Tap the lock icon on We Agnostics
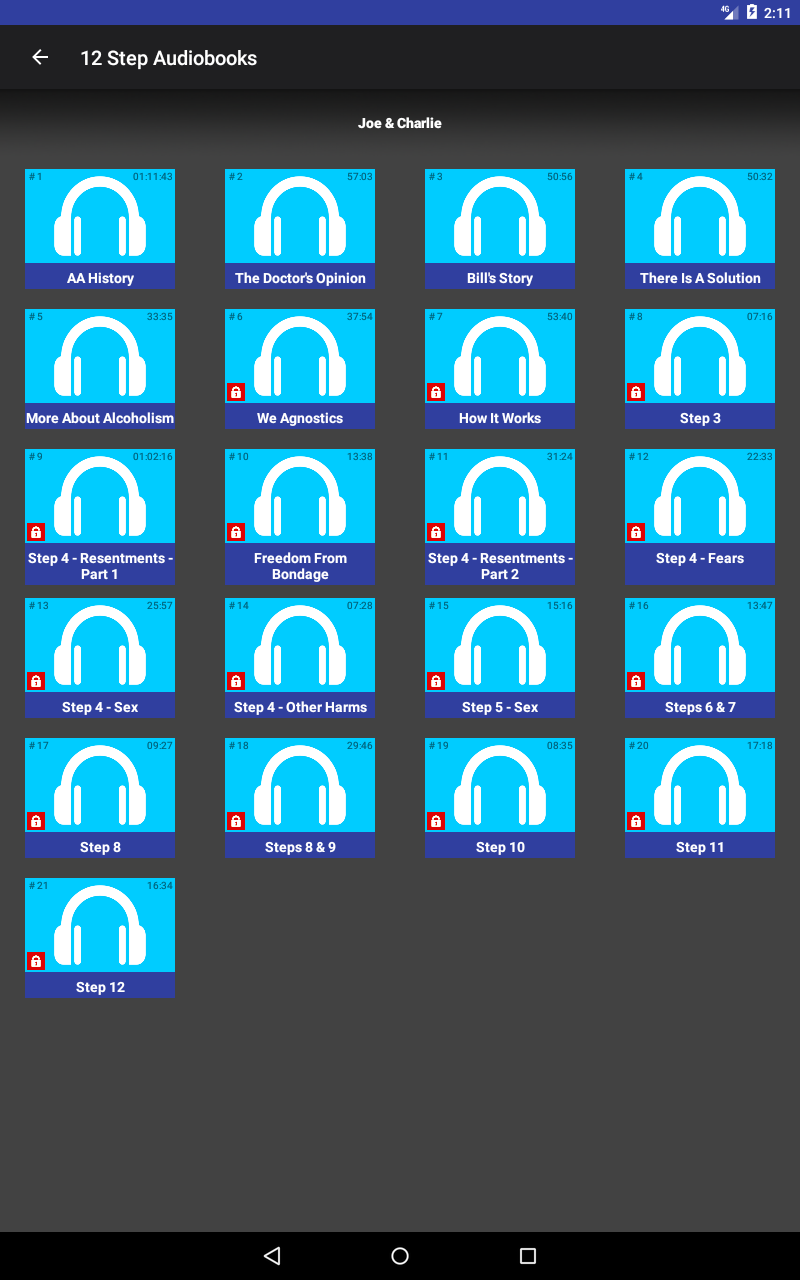Image resolution: width=800 pixels, height=1280 pixels. tap(236, 392)
